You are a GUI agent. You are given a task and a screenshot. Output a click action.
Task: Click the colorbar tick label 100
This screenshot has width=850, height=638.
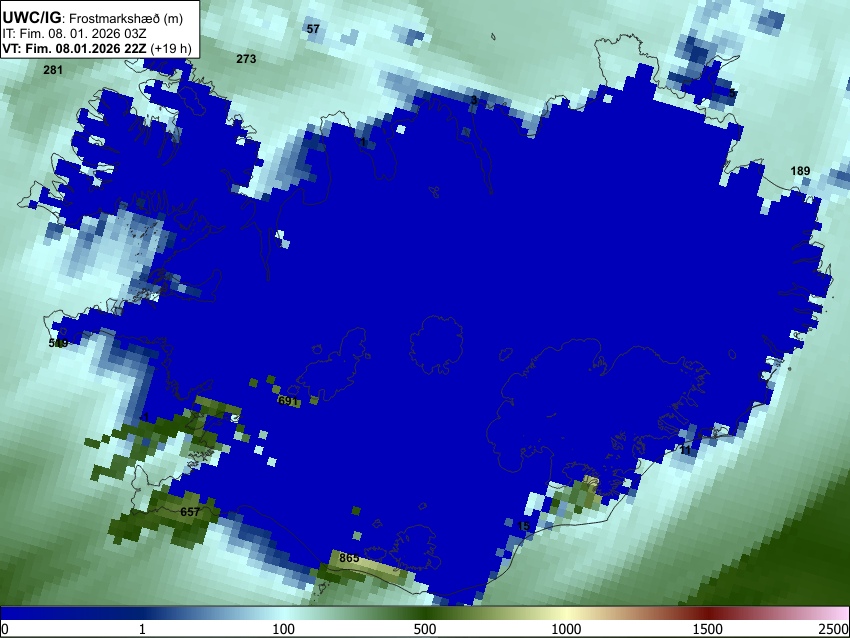pyautogui.click(x=283, y=629)
